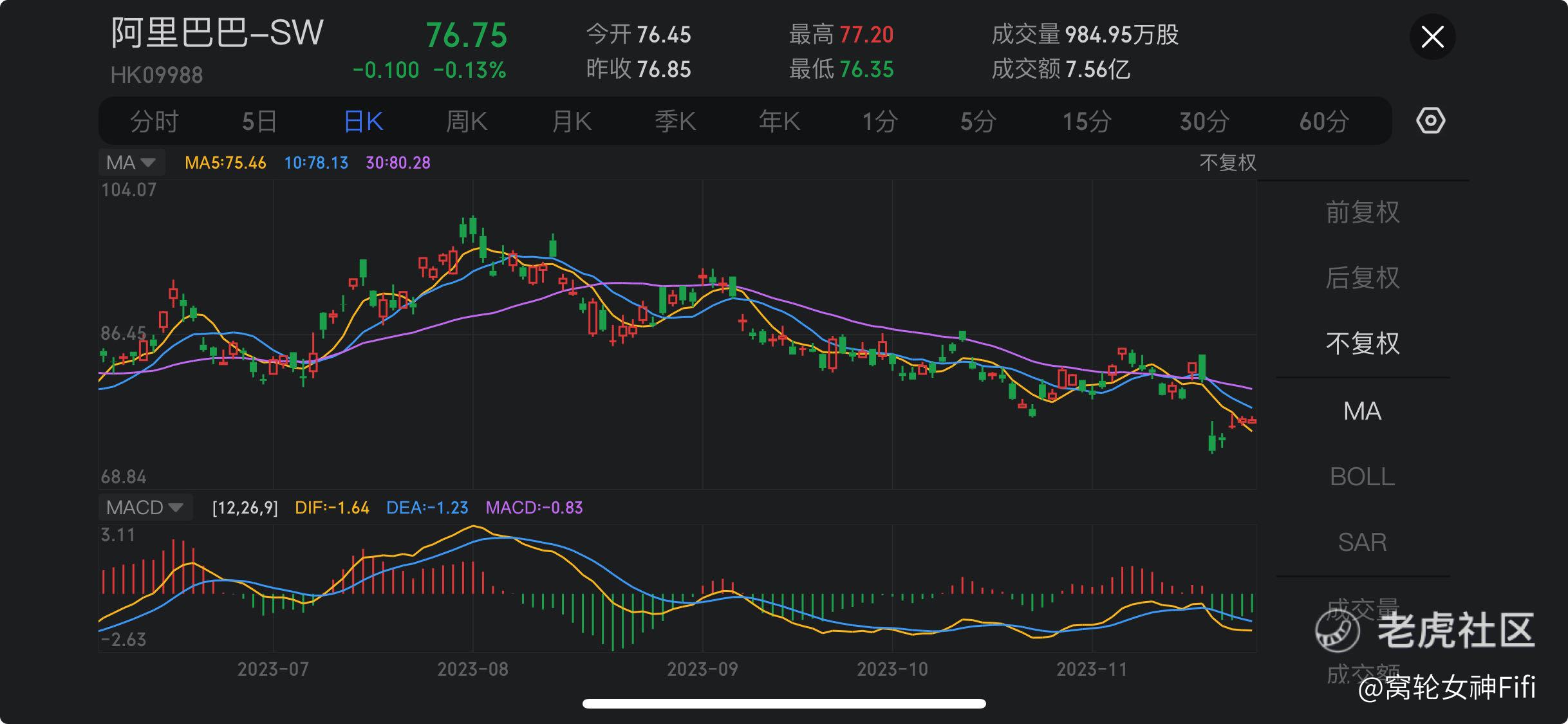Close the stock chart with X icon

(x=1432, y=37)
